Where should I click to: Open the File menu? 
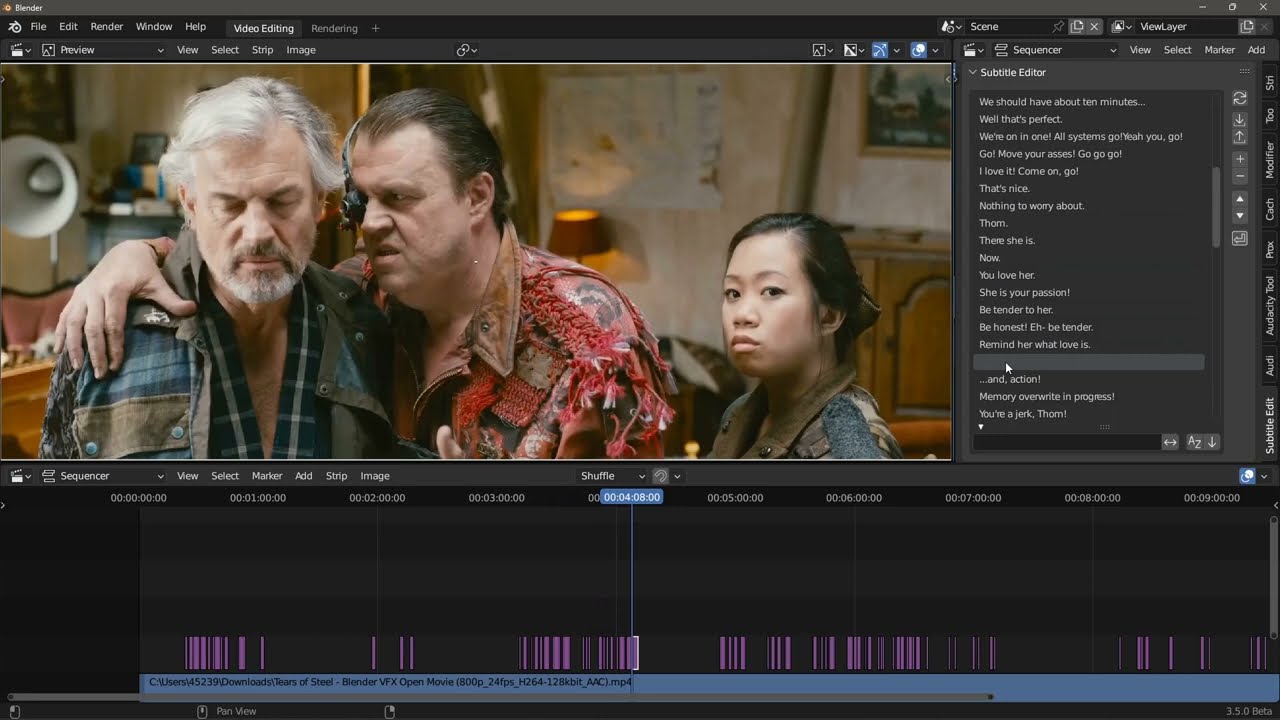(38, 27)
